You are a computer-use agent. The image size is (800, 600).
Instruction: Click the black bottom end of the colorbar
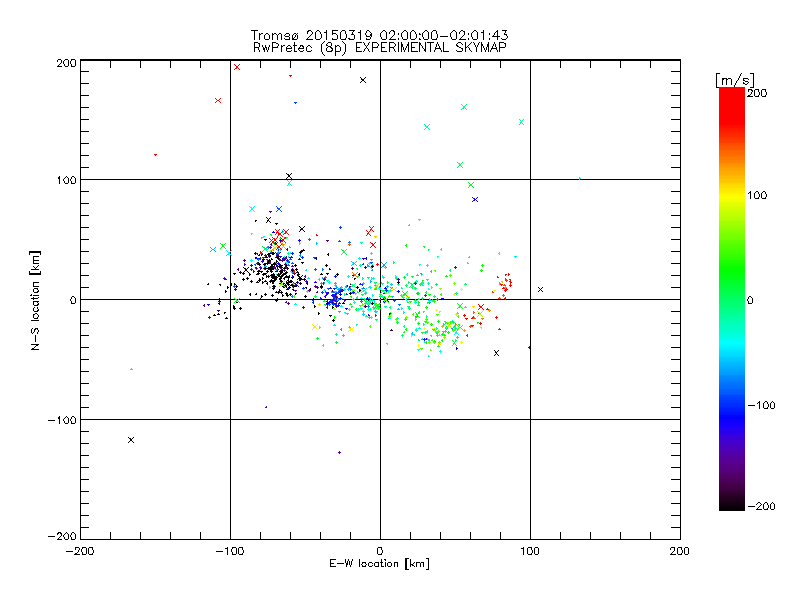click(x=732, y=504)
